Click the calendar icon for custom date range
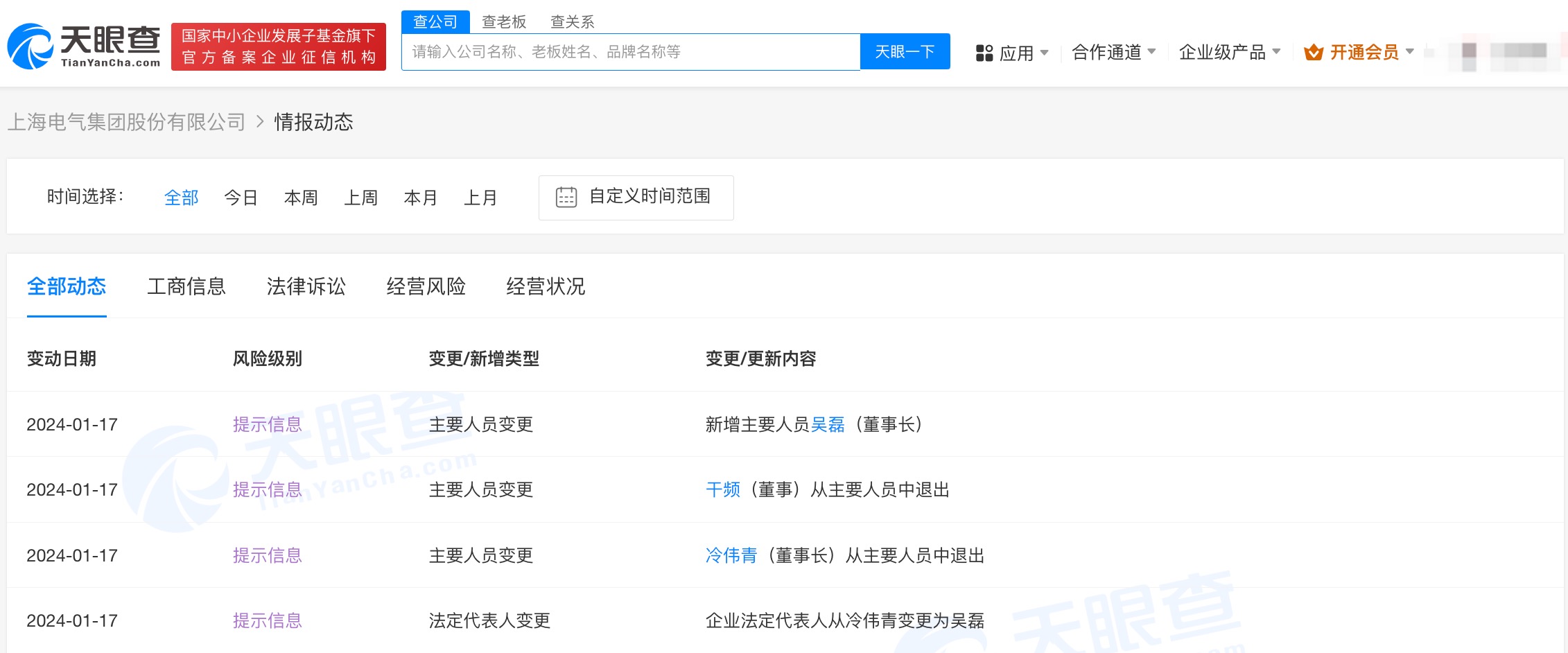1568x653 pixels. [x=566, y=198]
